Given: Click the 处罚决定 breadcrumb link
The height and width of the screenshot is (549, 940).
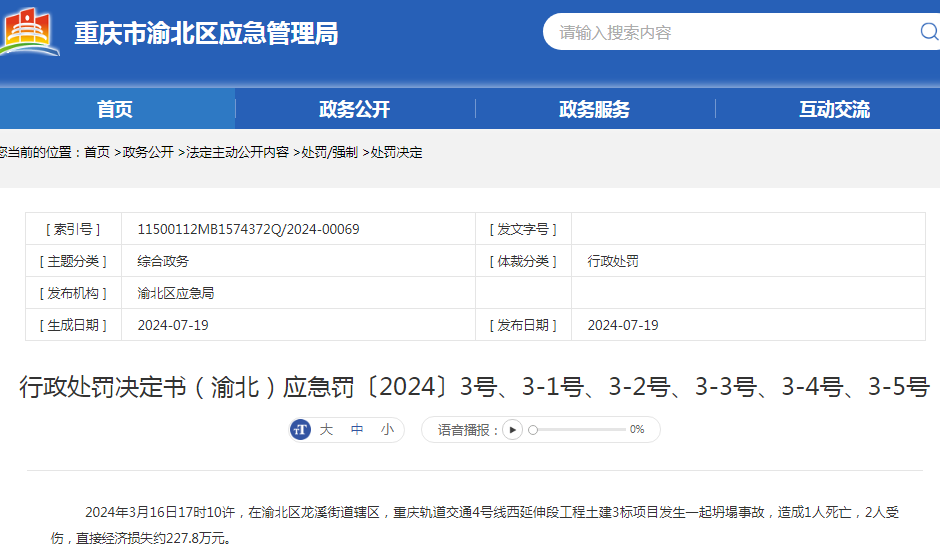Looking at the screenshot, I should point(397,152).
